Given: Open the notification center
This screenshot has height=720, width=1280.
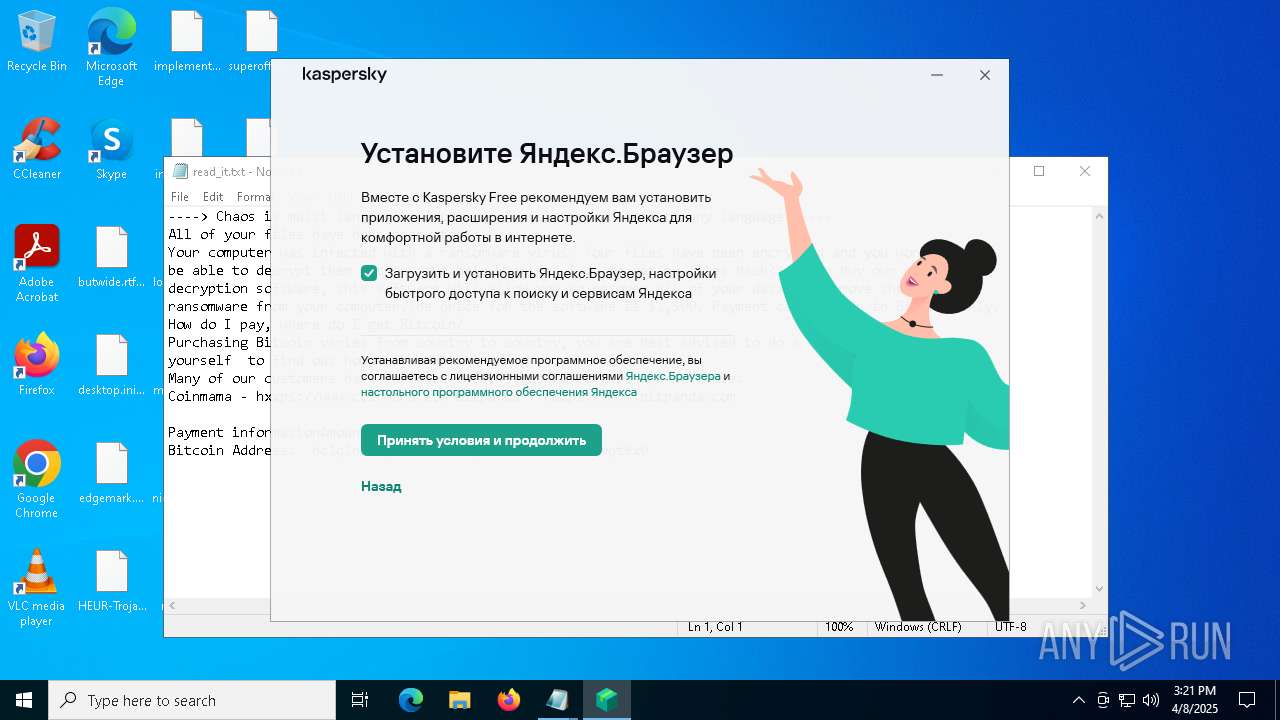Looking at the screenshot, I should pos(1247,700).
